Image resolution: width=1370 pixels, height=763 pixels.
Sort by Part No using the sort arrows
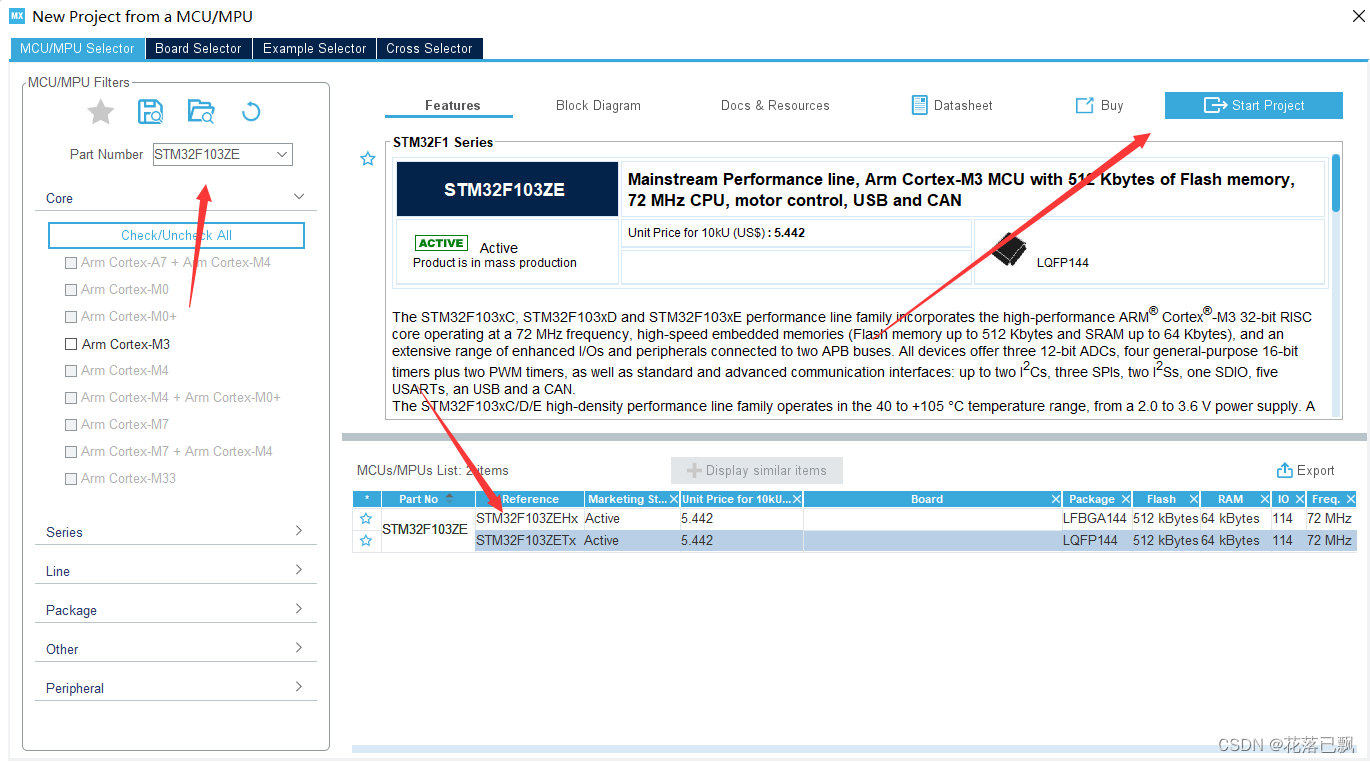449,499
